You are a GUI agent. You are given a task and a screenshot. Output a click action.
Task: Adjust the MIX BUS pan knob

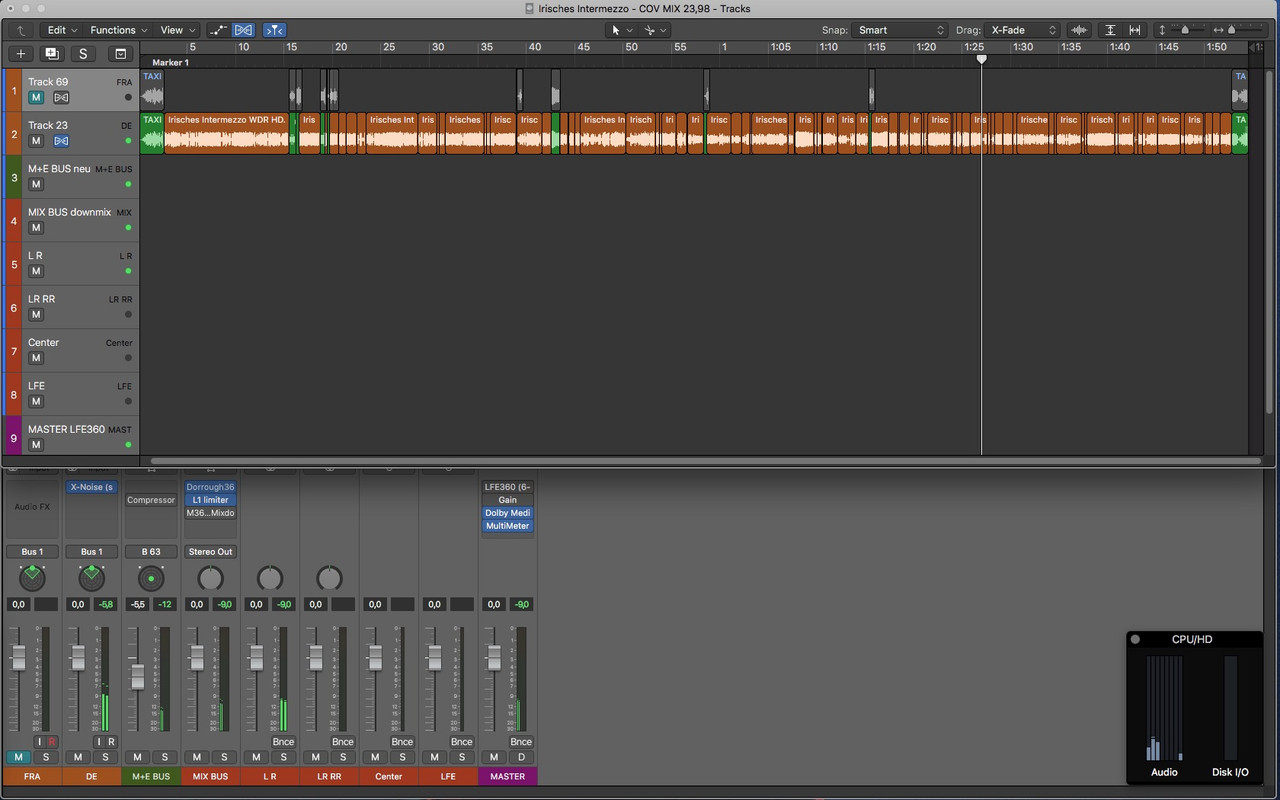point(210,578)
